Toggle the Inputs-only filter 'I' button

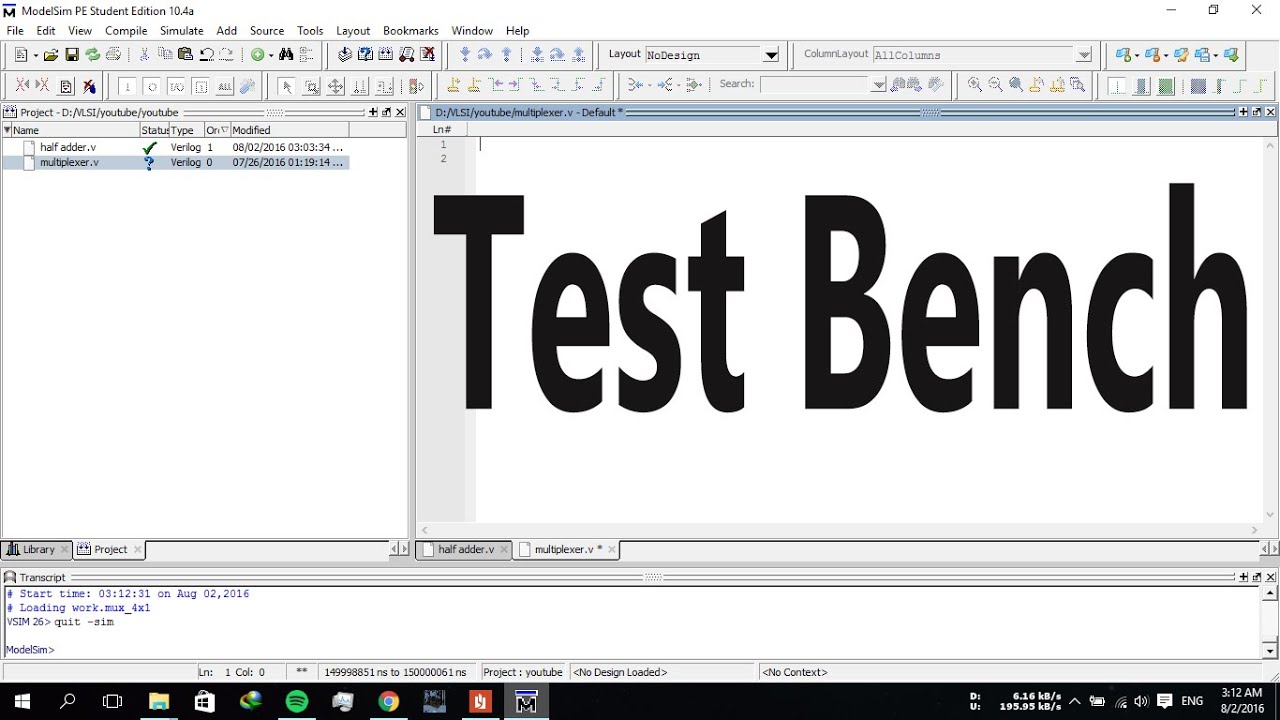click(127, 86)
